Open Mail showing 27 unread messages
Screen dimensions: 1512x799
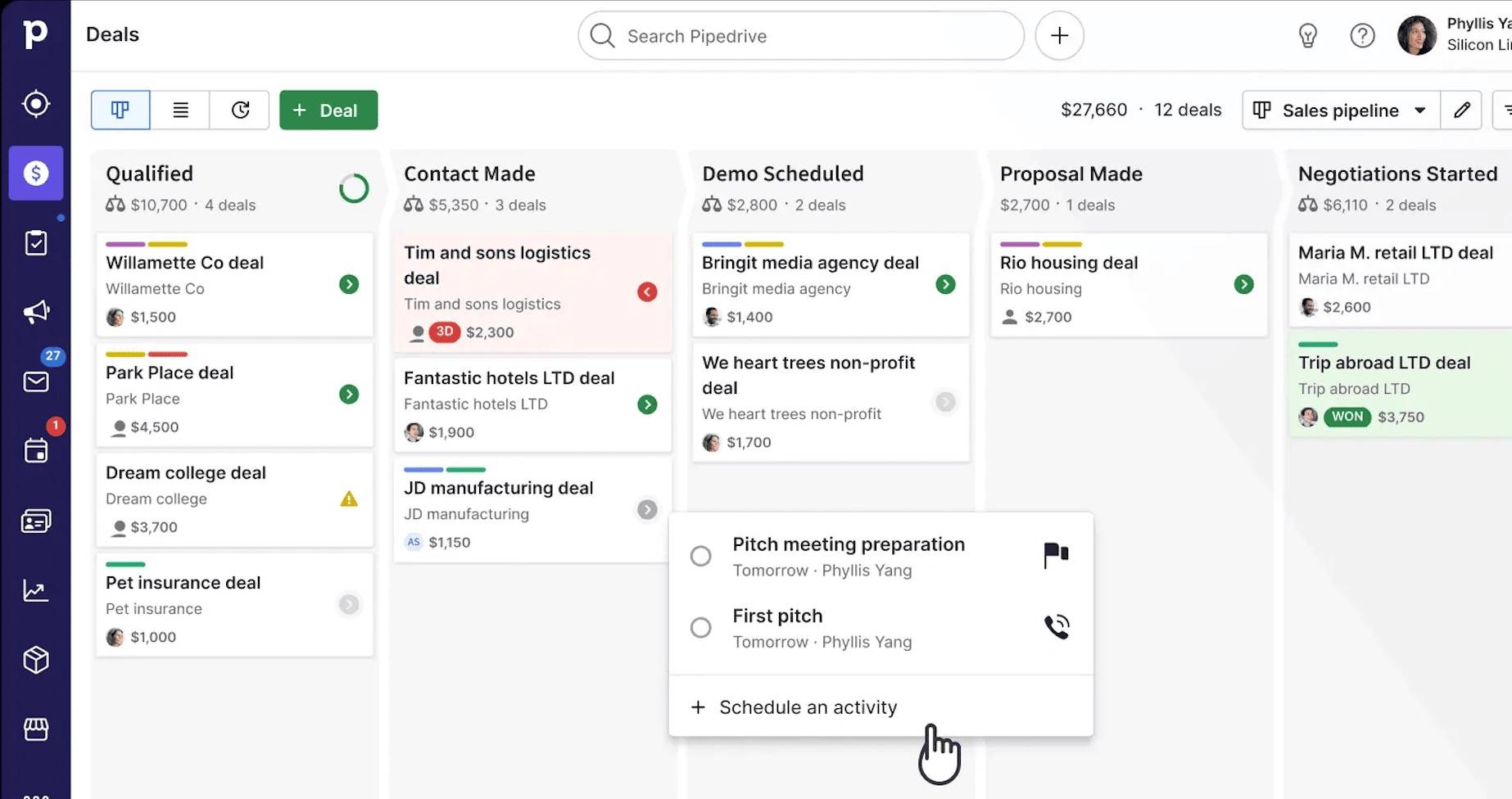point(36,381)
